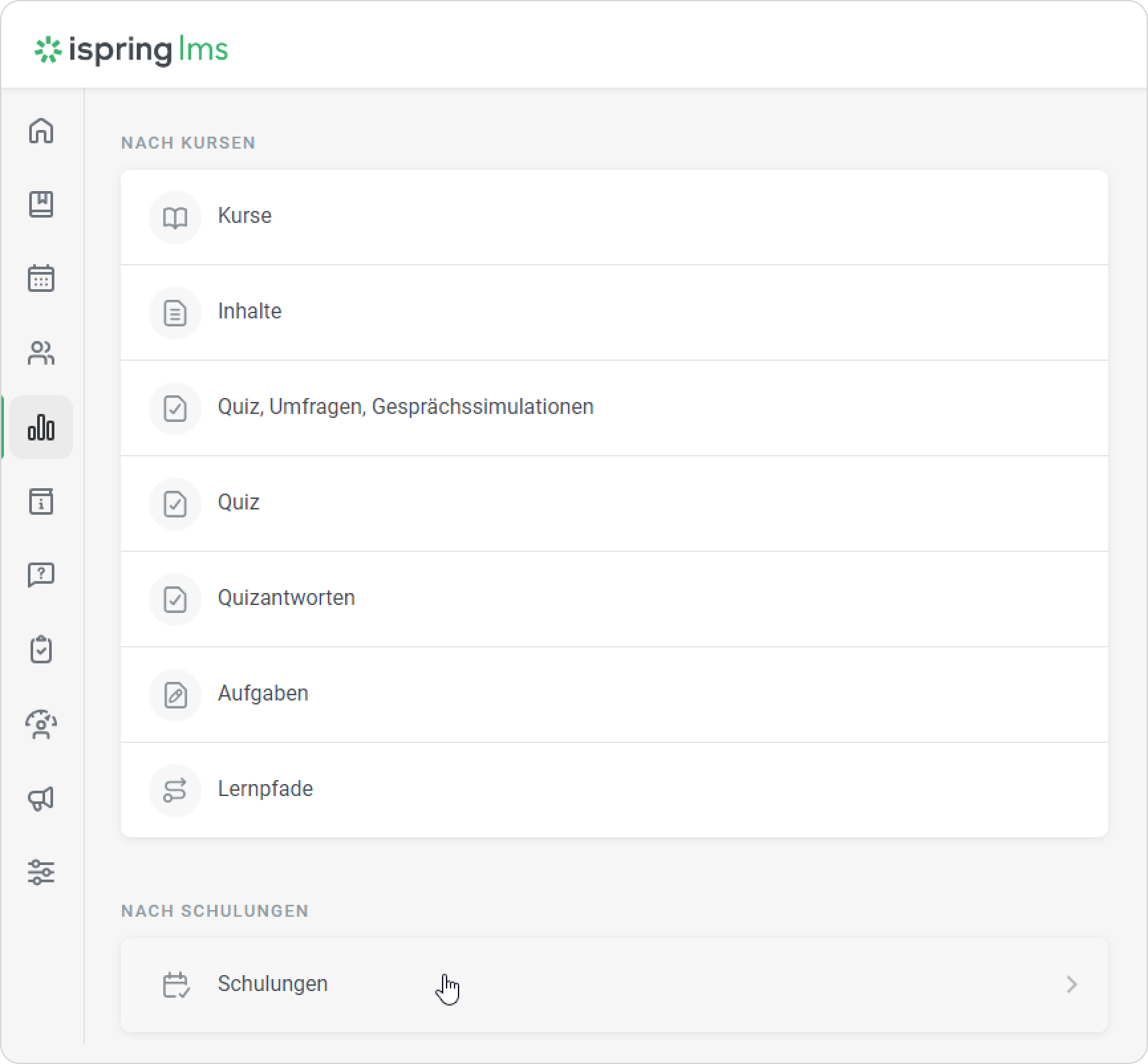Open the calendar icon in the sidebar
1148x1064 pixels.
[41, 279]
